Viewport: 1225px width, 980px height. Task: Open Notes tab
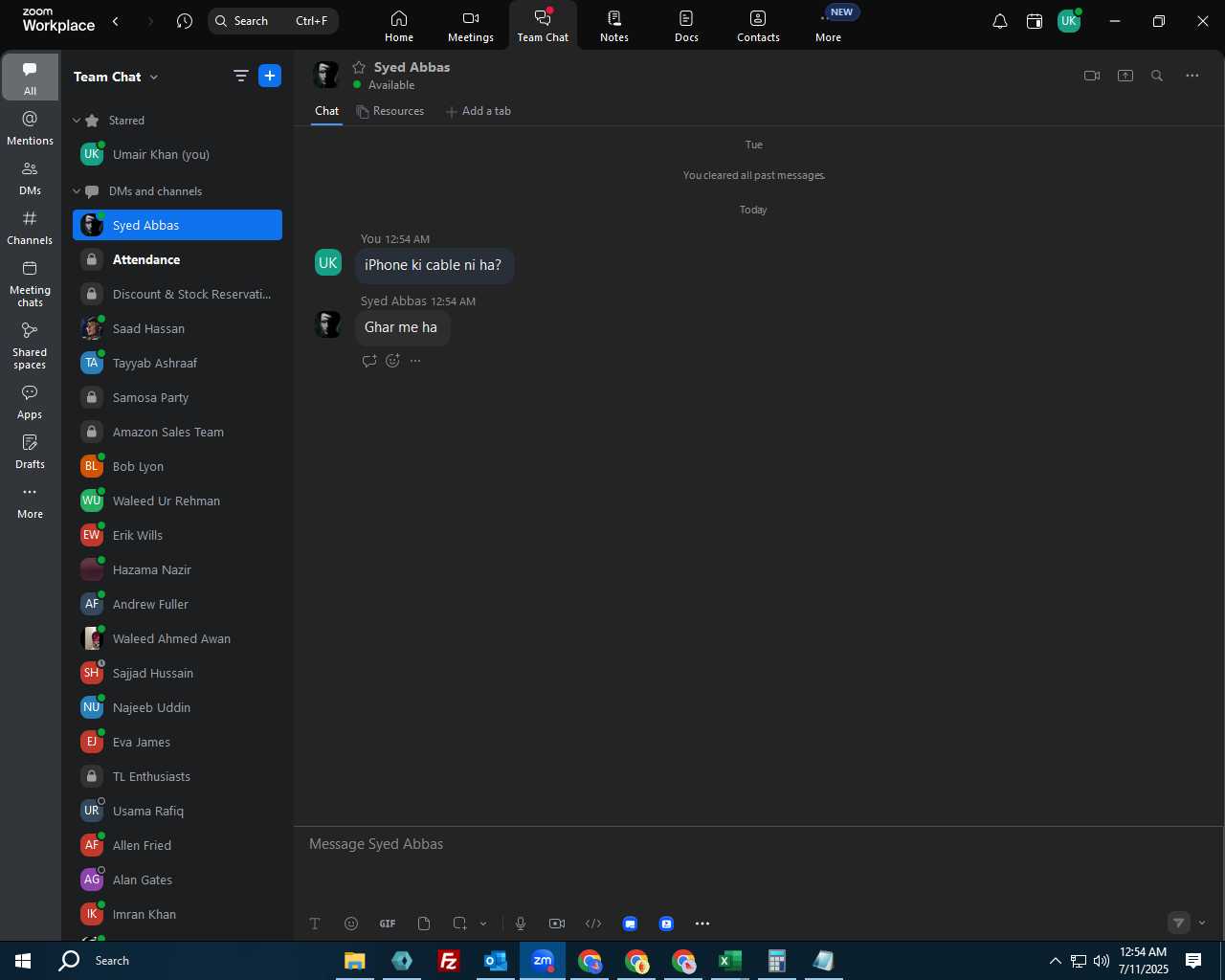click(614, 26)
